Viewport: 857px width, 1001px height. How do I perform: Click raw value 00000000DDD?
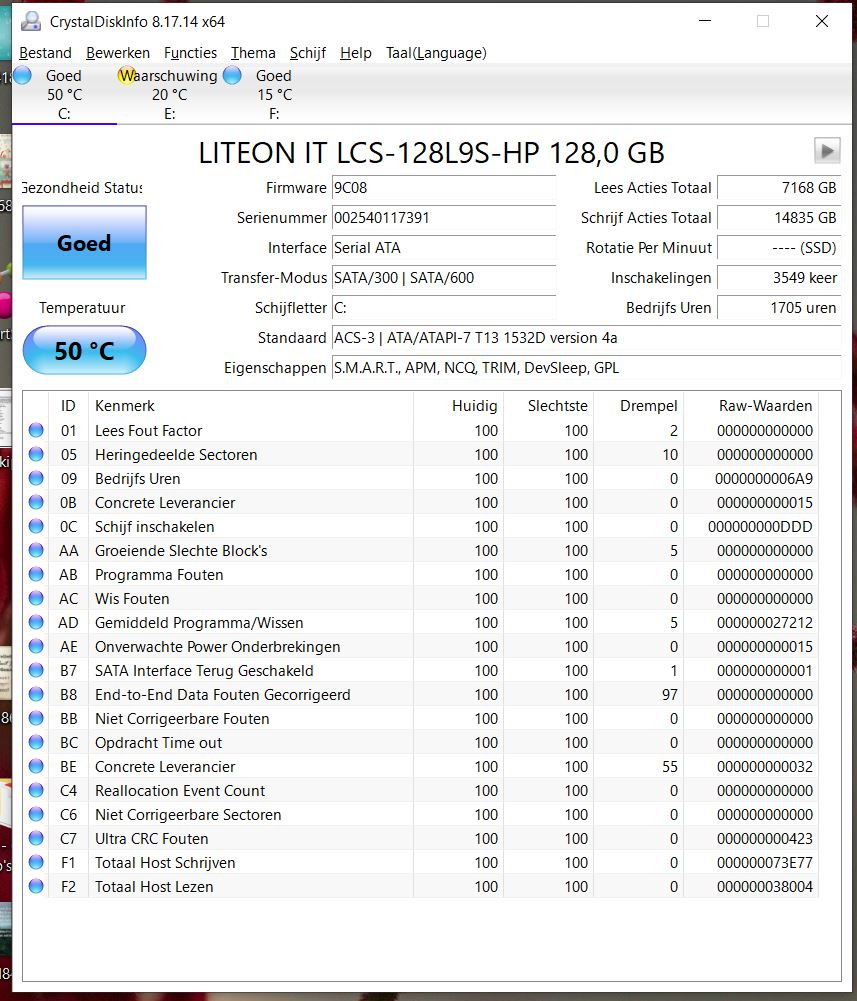pyautogui.click(x=760, y=527)
